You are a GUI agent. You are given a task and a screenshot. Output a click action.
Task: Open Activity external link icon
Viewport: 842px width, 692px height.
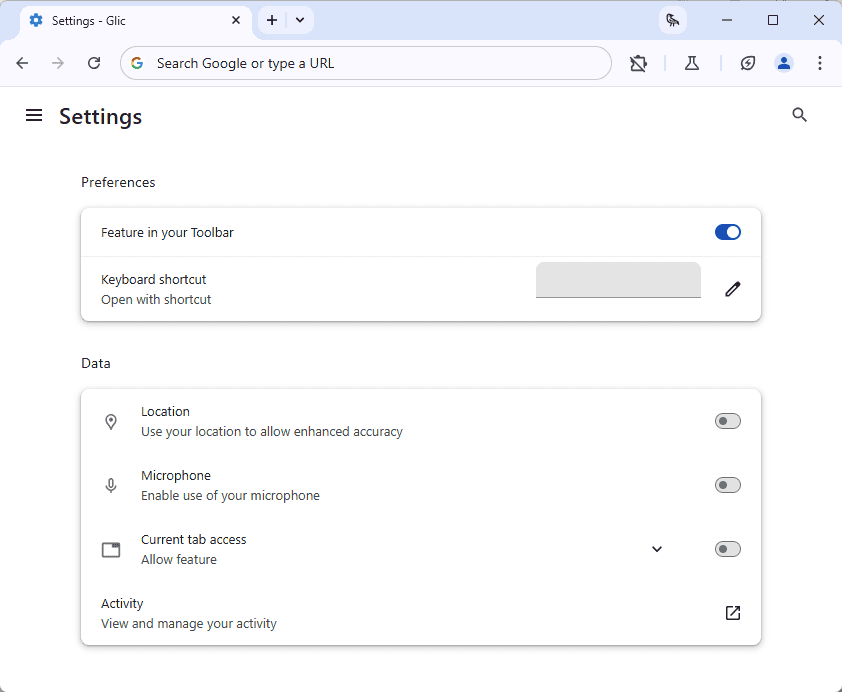pyautogui.click(x=732, y=613)
